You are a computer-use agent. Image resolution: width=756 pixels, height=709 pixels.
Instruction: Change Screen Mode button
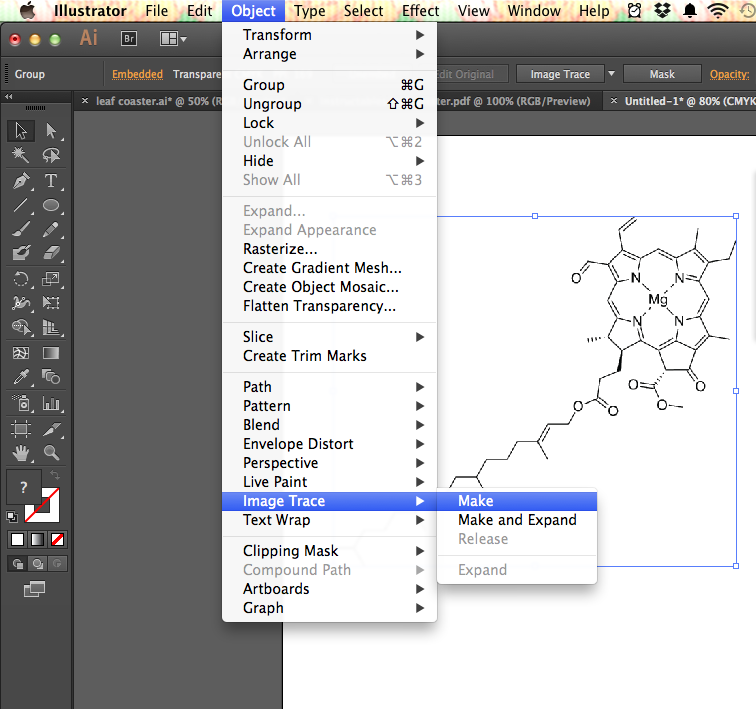pos(35,589)
